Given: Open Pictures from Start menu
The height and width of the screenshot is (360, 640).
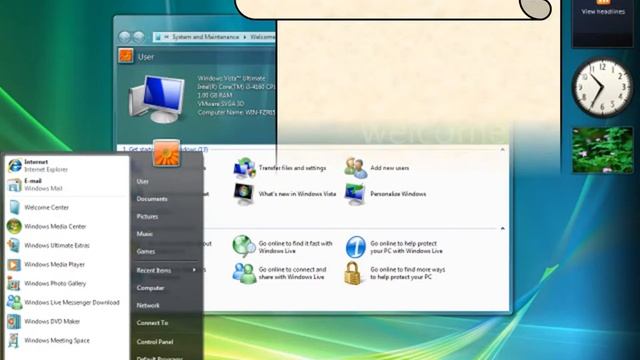Looking at the screenshot, I should point(147,216).
